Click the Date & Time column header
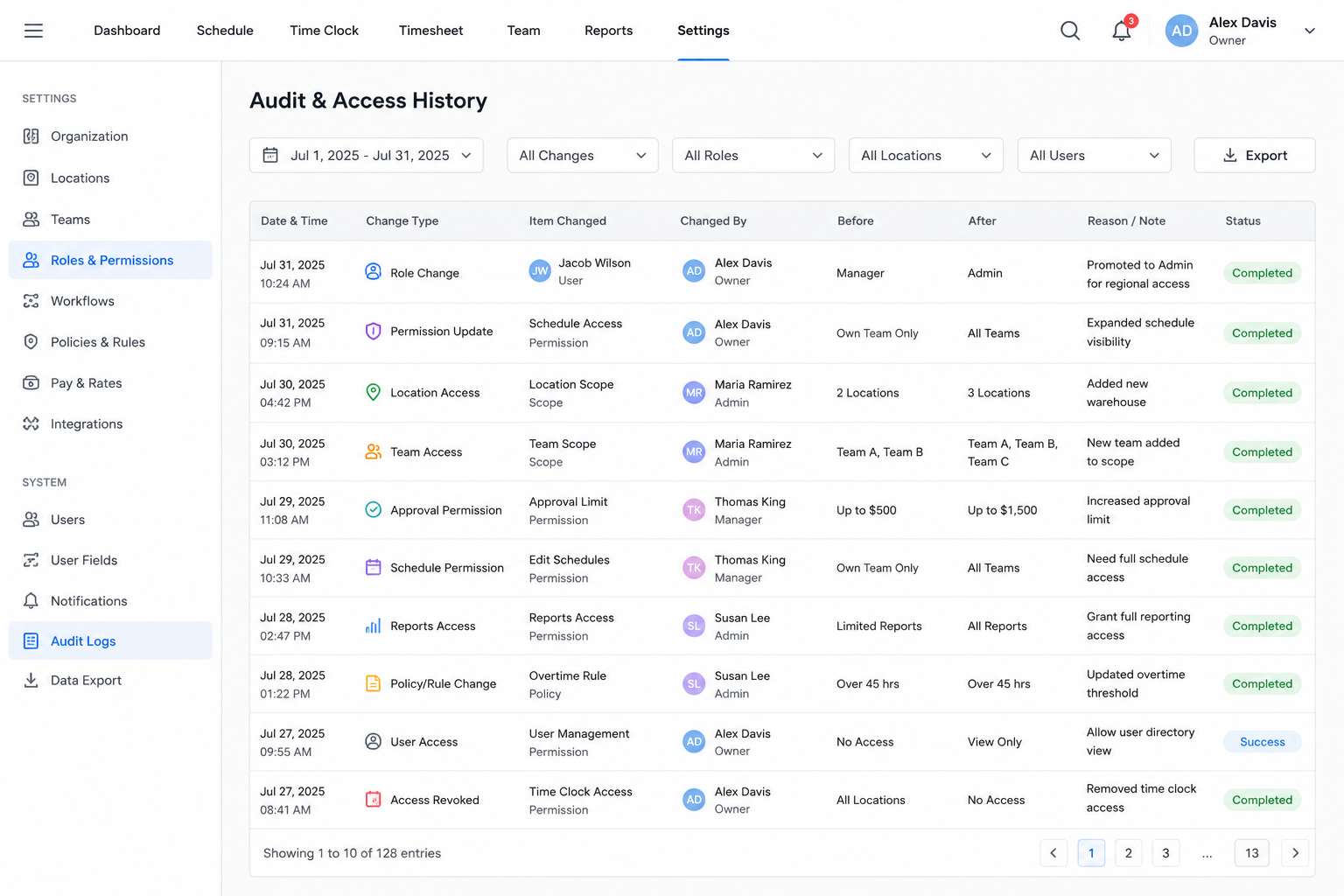1344x896 pixels. tap(294, 220)
